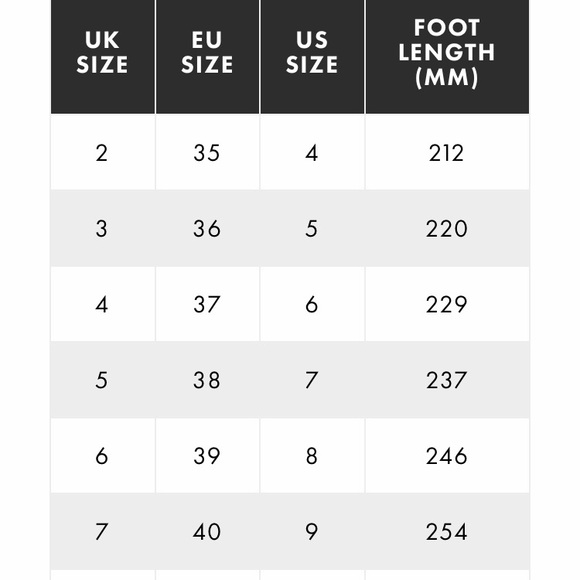
Task: Select foot length 212 cell
Action: pos(447,152)
